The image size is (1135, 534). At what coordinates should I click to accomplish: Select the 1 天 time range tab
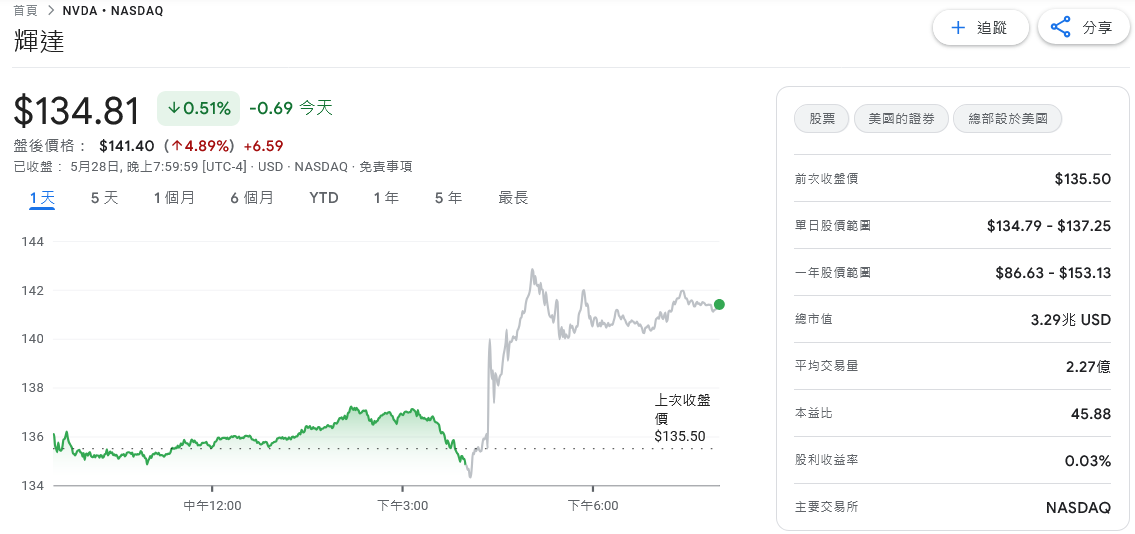tap(42, 198)
